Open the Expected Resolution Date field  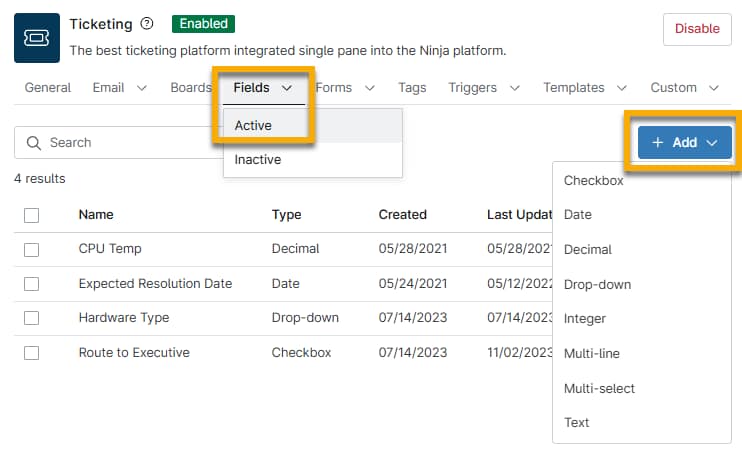click(155, 284)
